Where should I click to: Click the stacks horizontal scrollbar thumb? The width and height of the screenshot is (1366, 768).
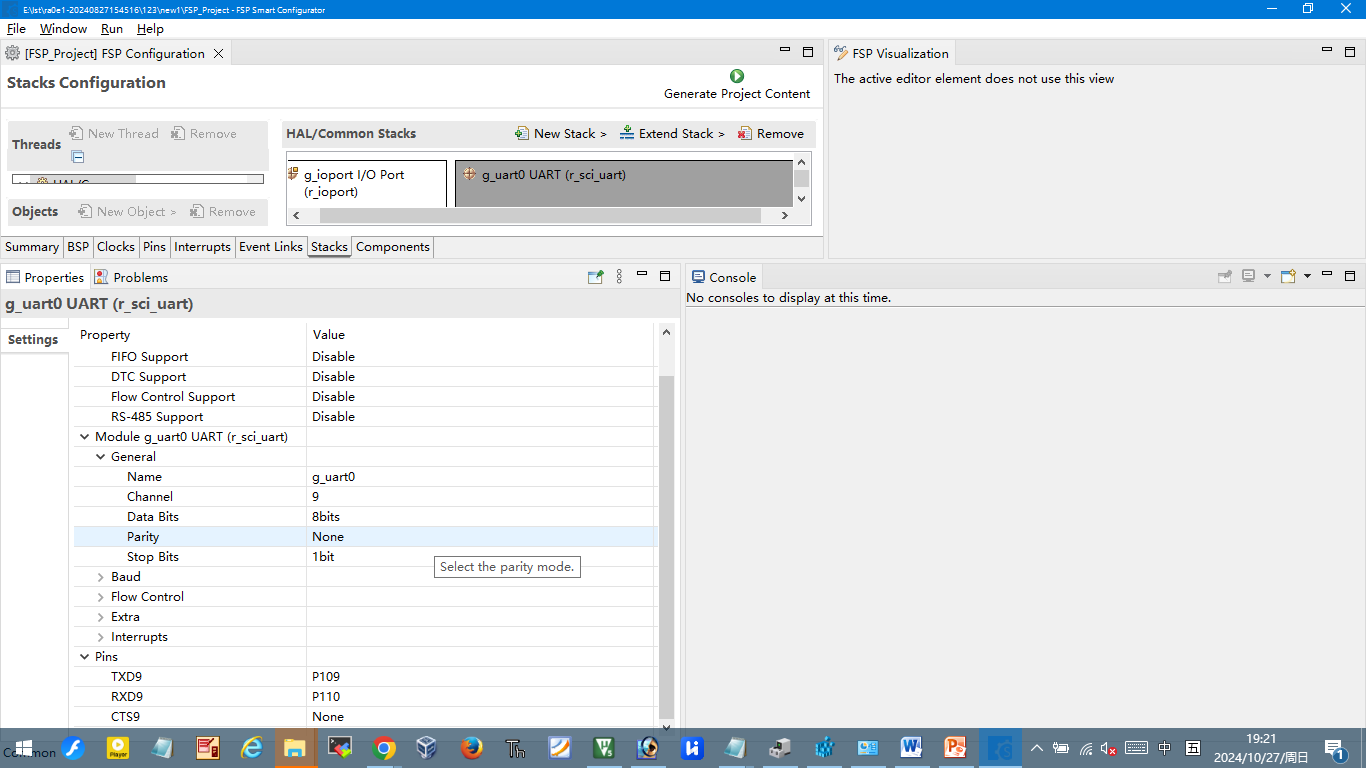click(x=540, y=216)
